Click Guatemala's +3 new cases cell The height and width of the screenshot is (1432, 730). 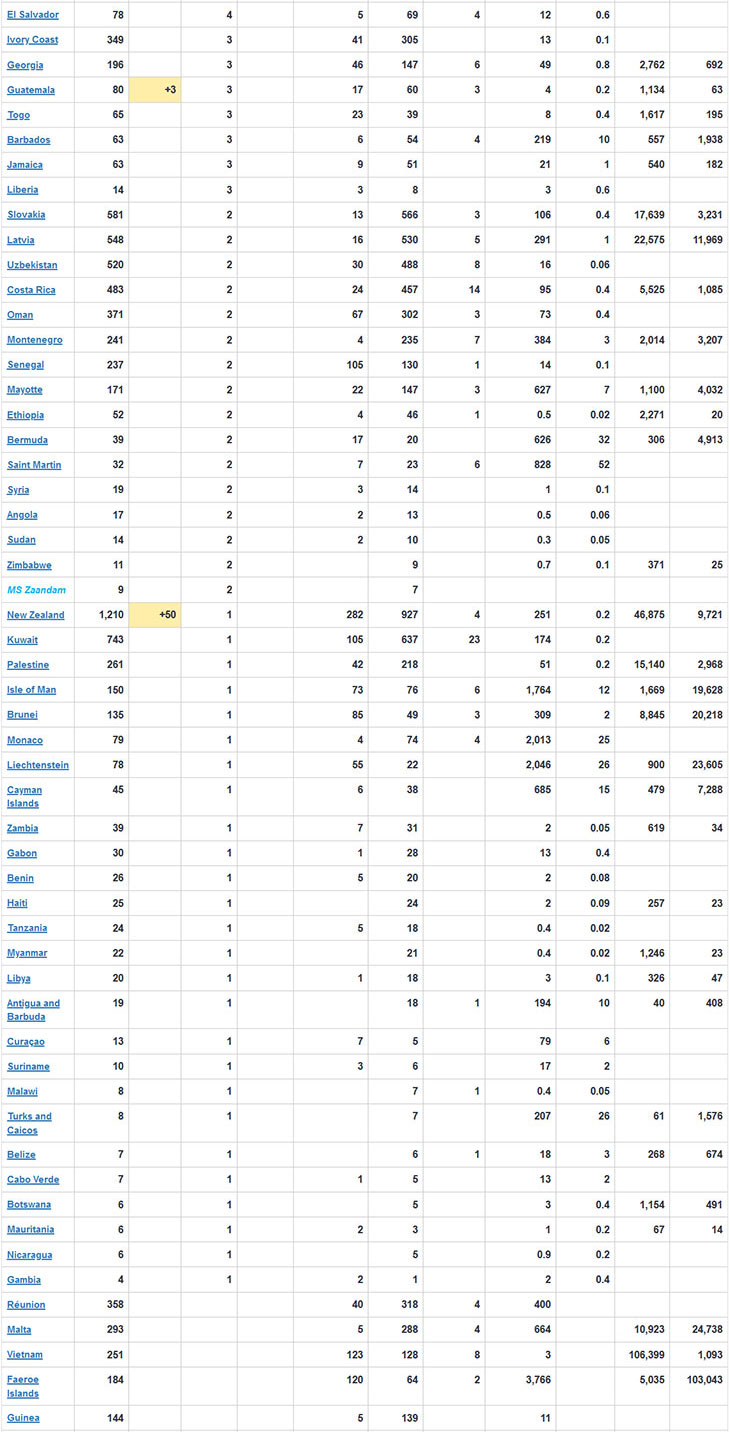coord(155,90)
